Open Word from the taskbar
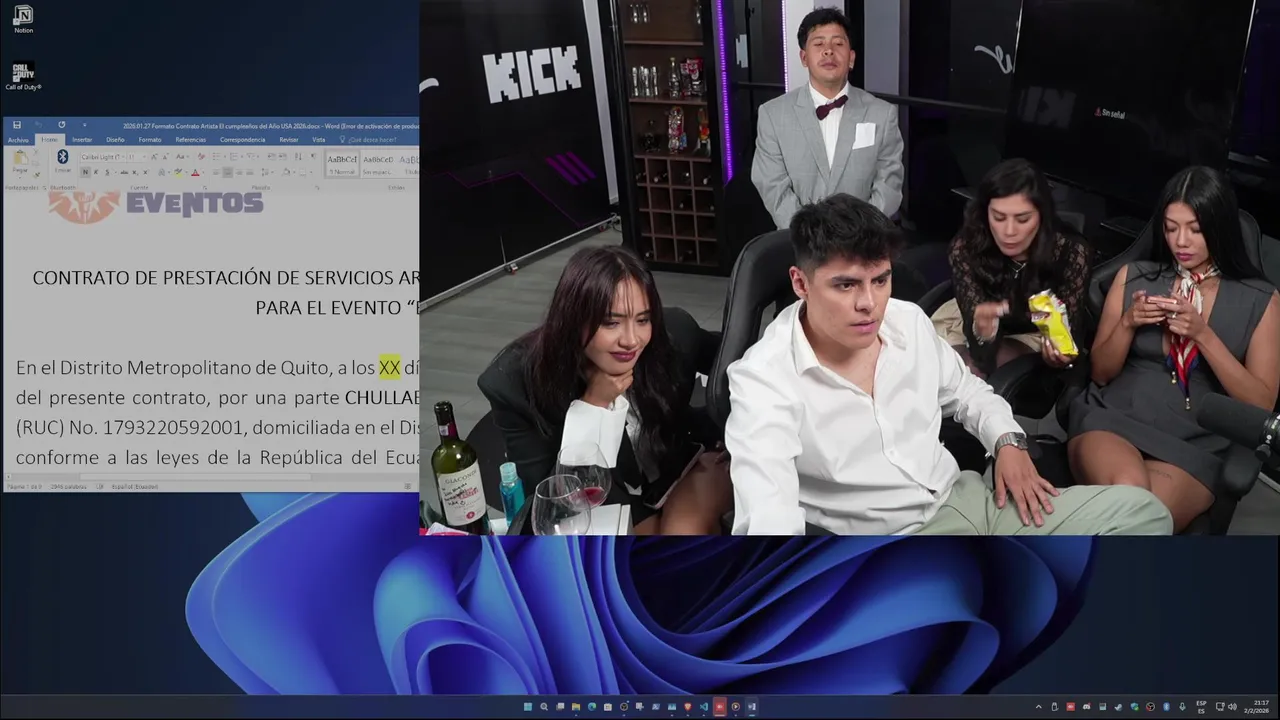The width and height of the screenshot is (1280, 720). (752, 707)
